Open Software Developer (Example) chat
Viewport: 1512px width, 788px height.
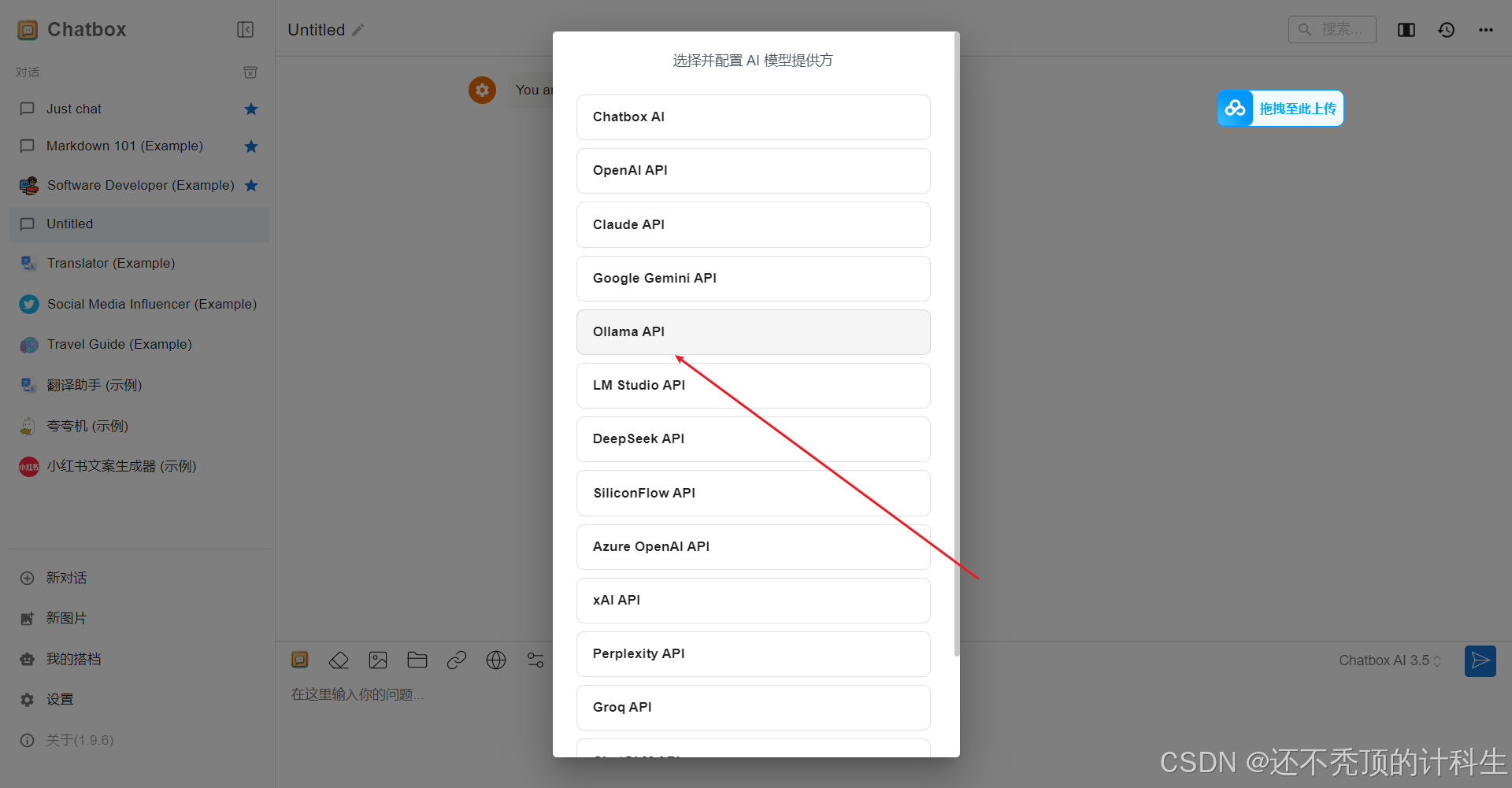[x=139, y=186]
